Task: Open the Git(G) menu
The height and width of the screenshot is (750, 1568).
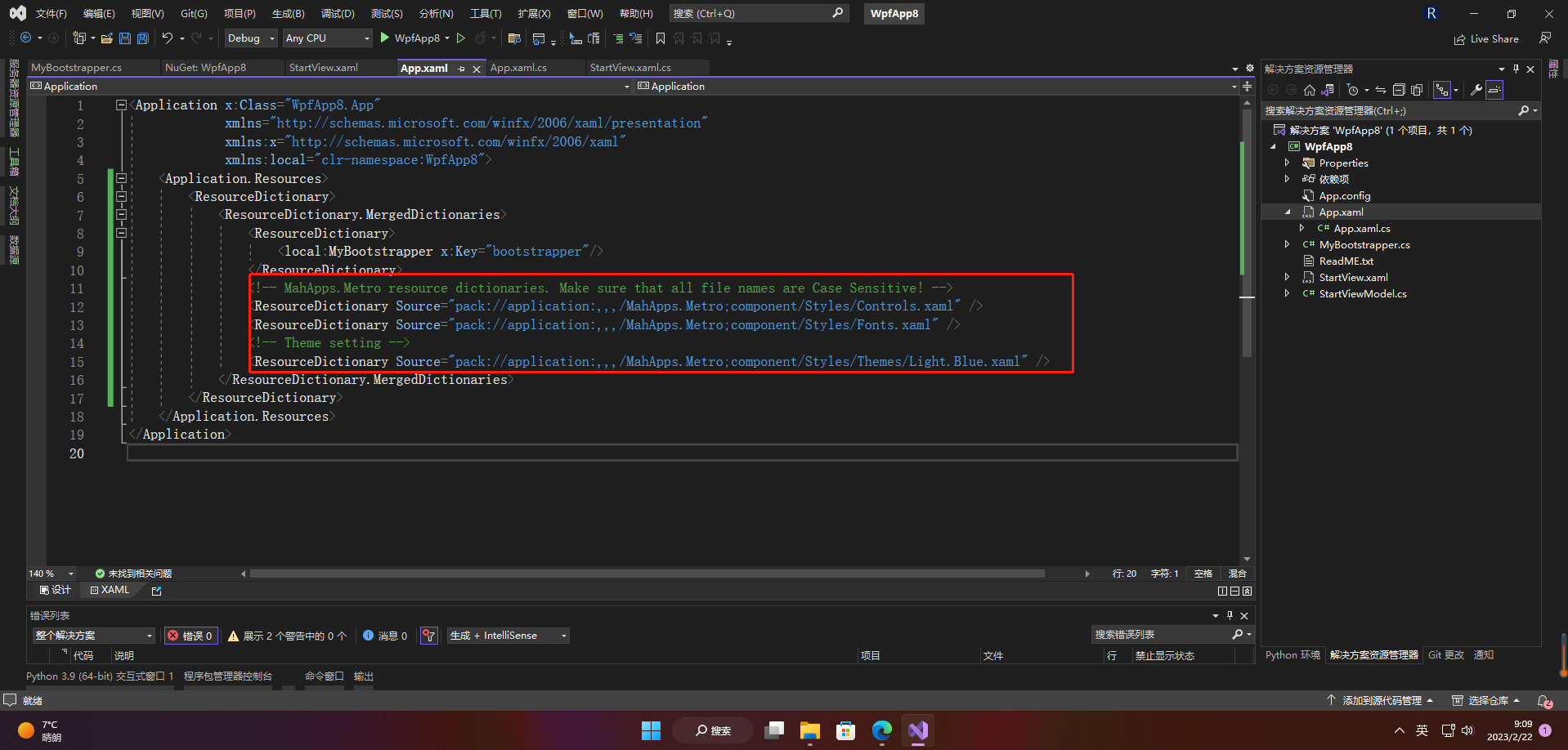Action: tap(194, 14)
